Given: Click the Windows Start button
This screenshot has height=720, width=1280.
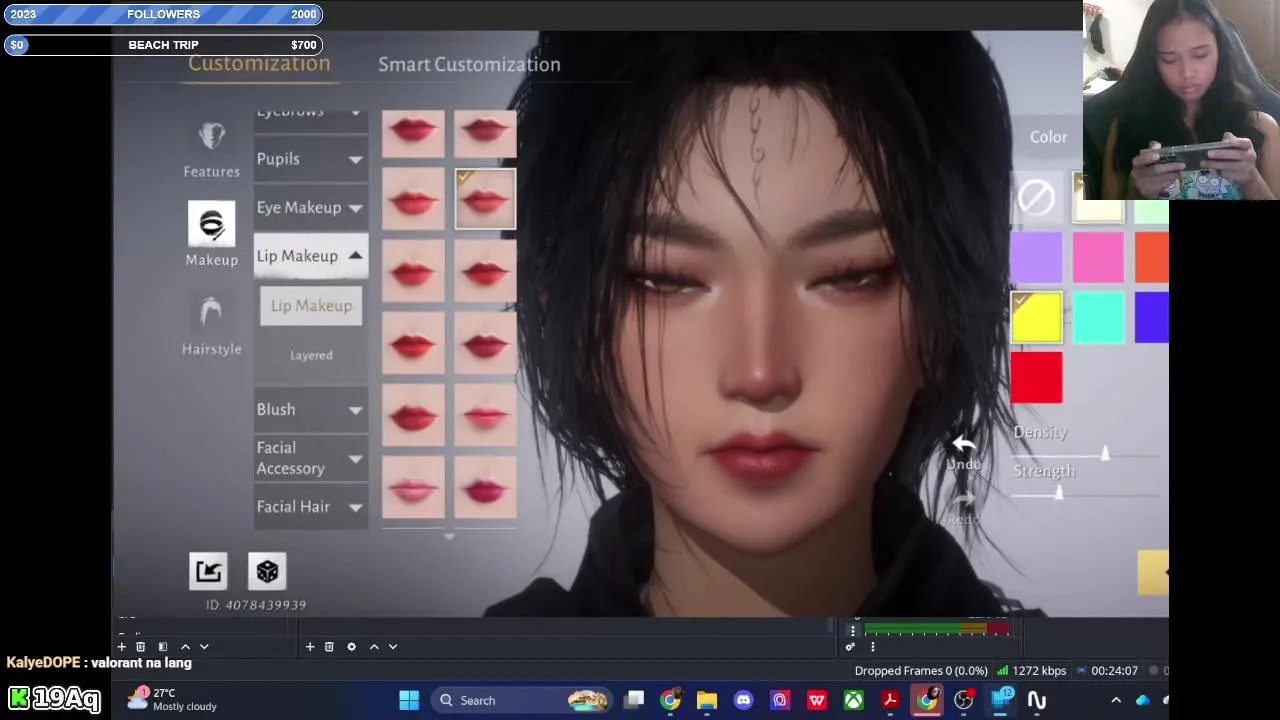Looking at the screenshot, I should pos(409,700).
